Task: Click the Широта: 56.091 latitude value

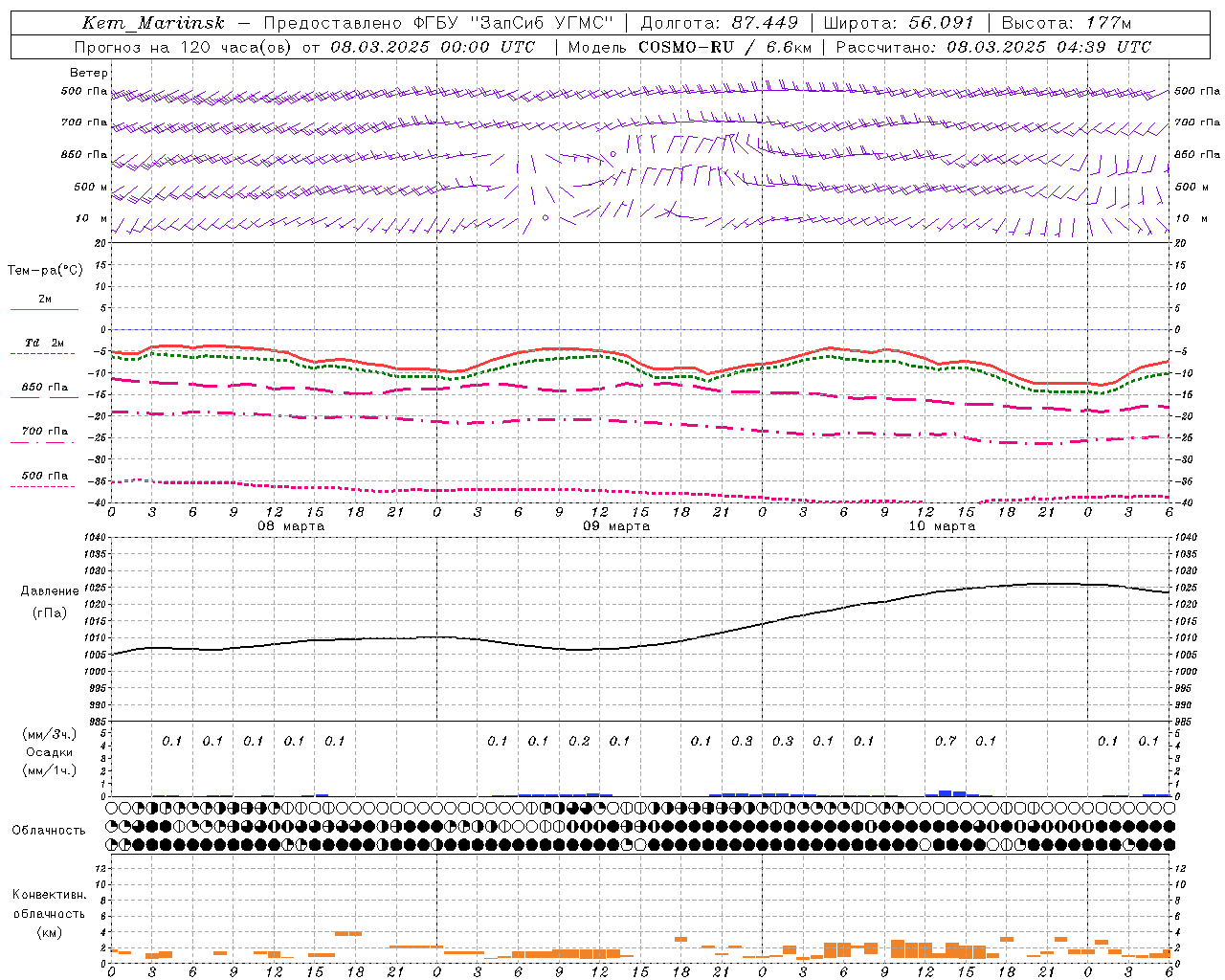Action: 899,23
